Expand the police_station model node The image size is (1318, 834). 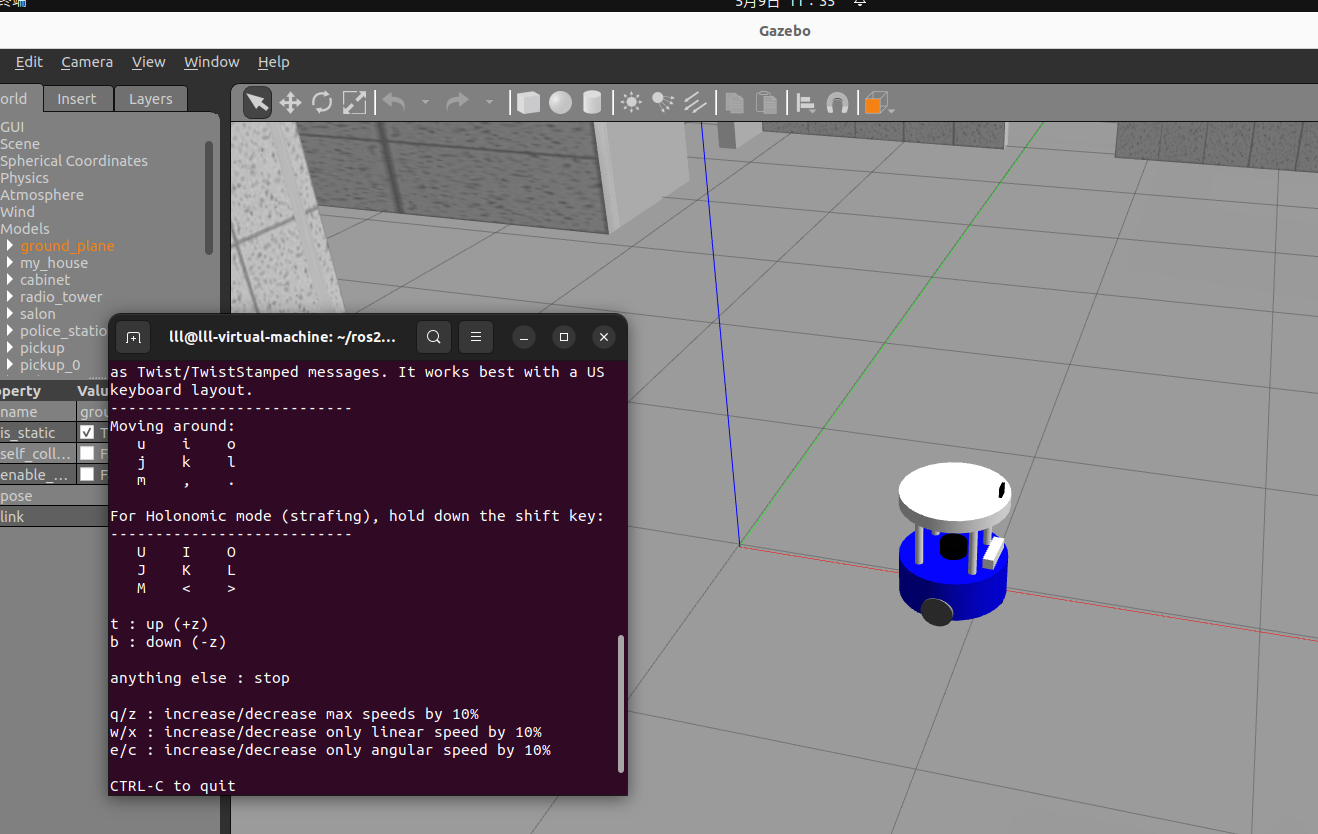click(x=10, y=331)
